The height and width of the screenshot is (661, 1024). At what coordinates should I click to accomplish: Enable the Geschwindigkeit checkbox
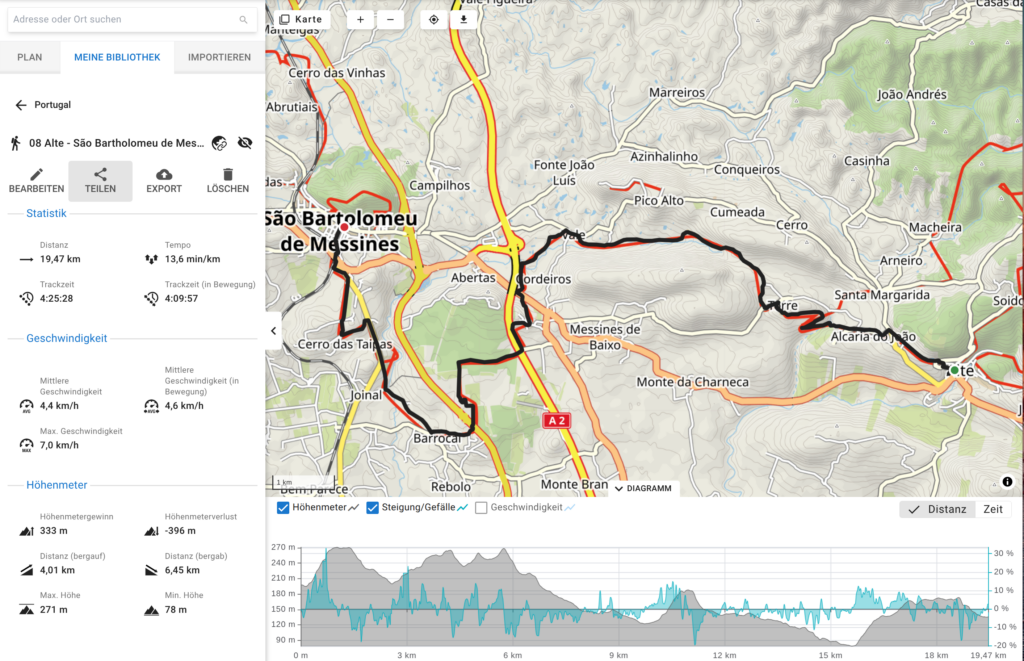(x=481, y=508)
